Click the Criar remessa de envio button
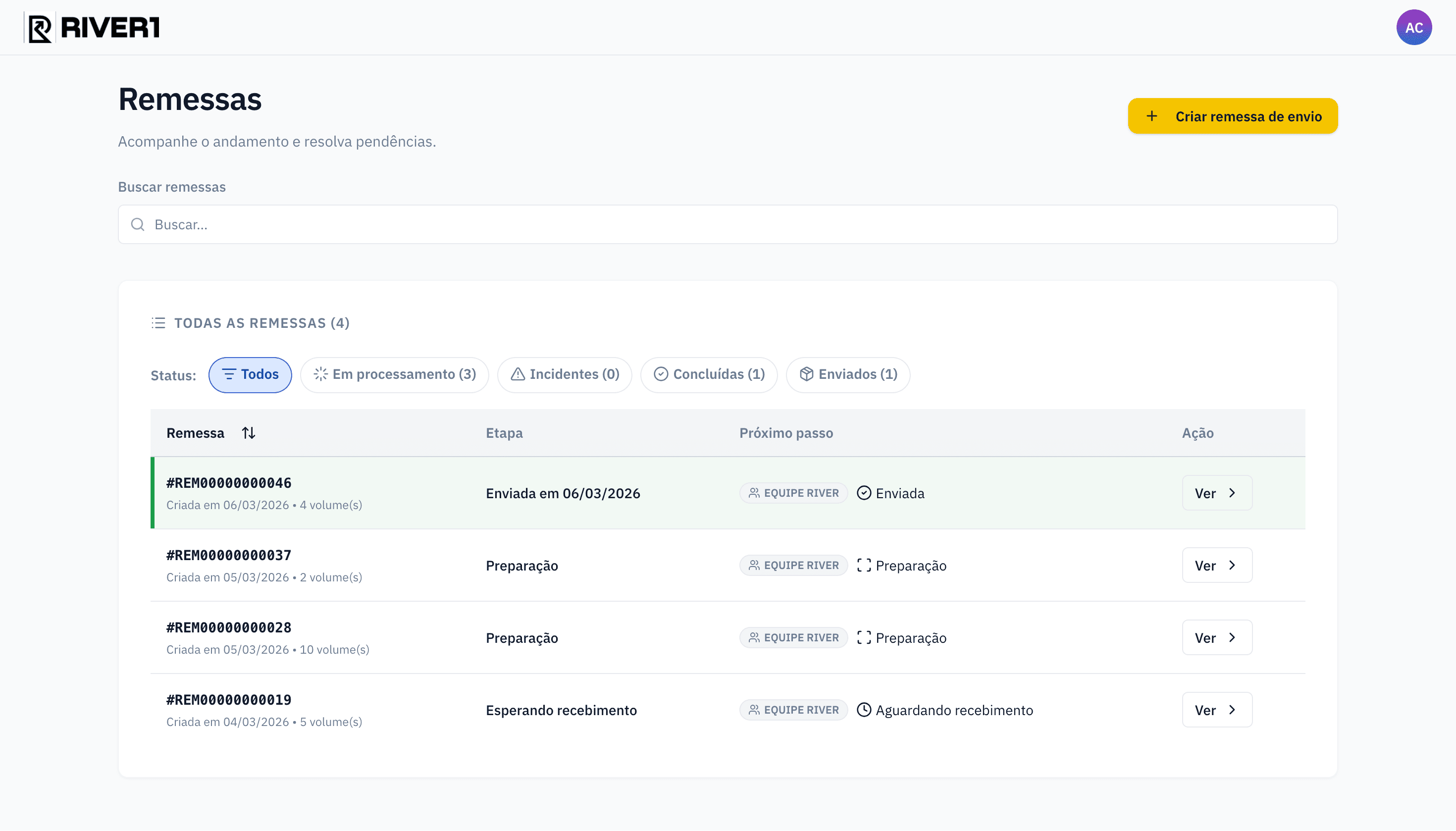This screenshot has height=831, width=1456. [x=1232, y=116]
